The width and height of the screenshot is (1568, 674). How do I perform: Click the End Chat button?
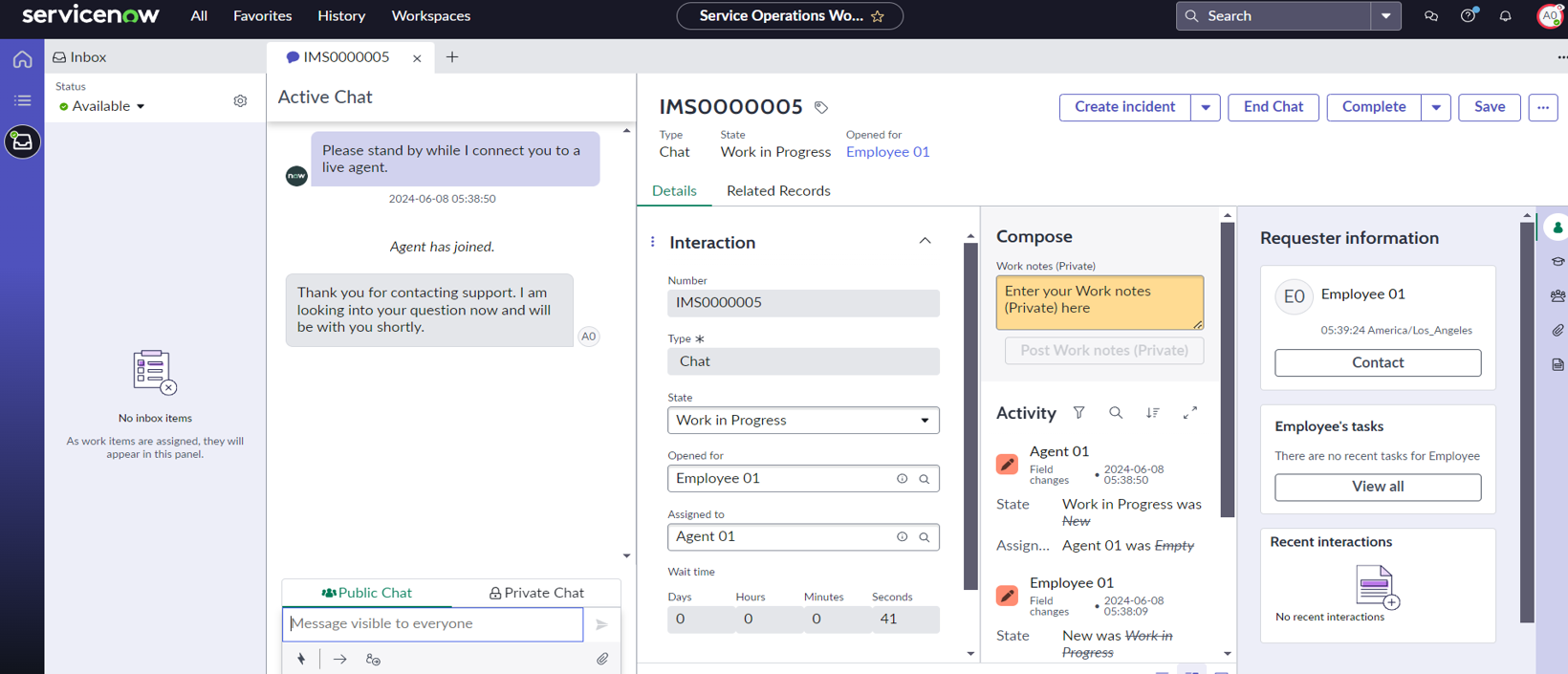(1273, 107)
